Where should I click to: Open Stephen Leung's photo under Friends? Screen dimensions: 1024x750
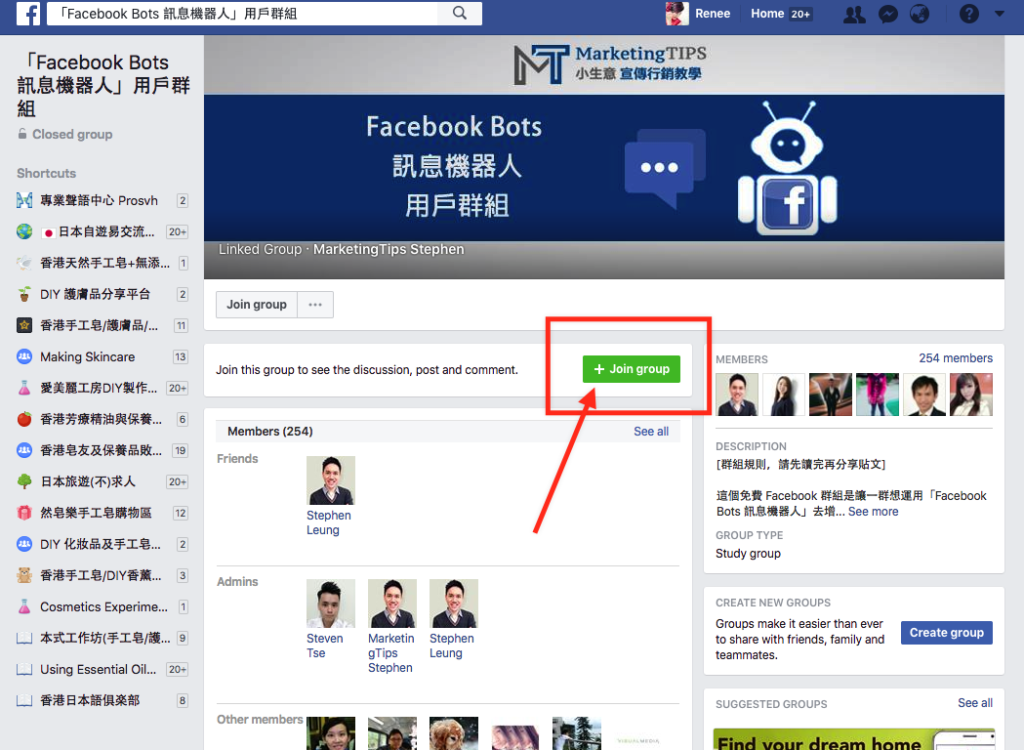click(x=330, y=480)
